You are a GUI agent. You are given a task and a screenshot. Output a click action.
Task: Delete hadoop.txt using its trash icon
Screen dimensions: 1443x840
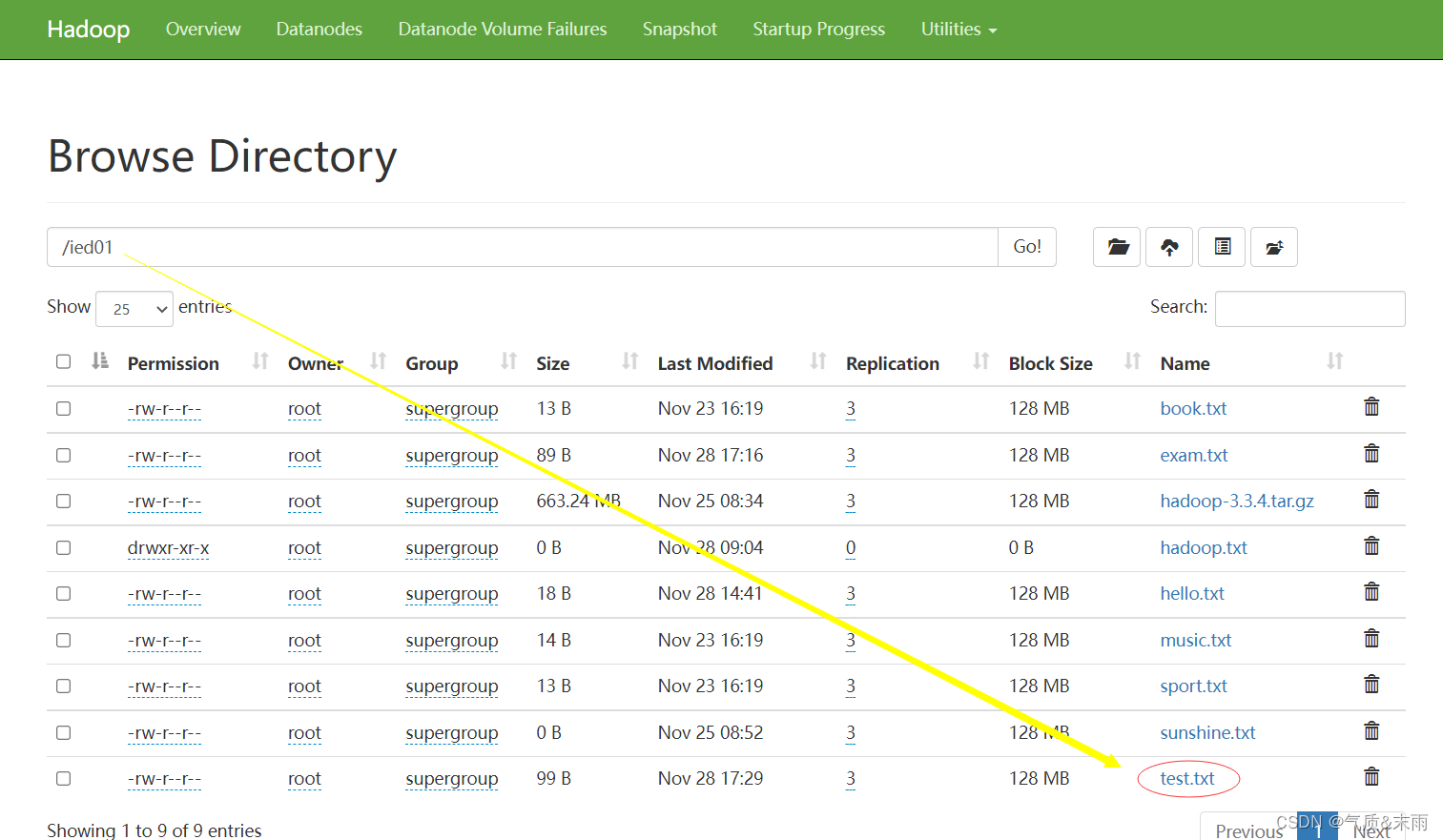click(1371, 546)
